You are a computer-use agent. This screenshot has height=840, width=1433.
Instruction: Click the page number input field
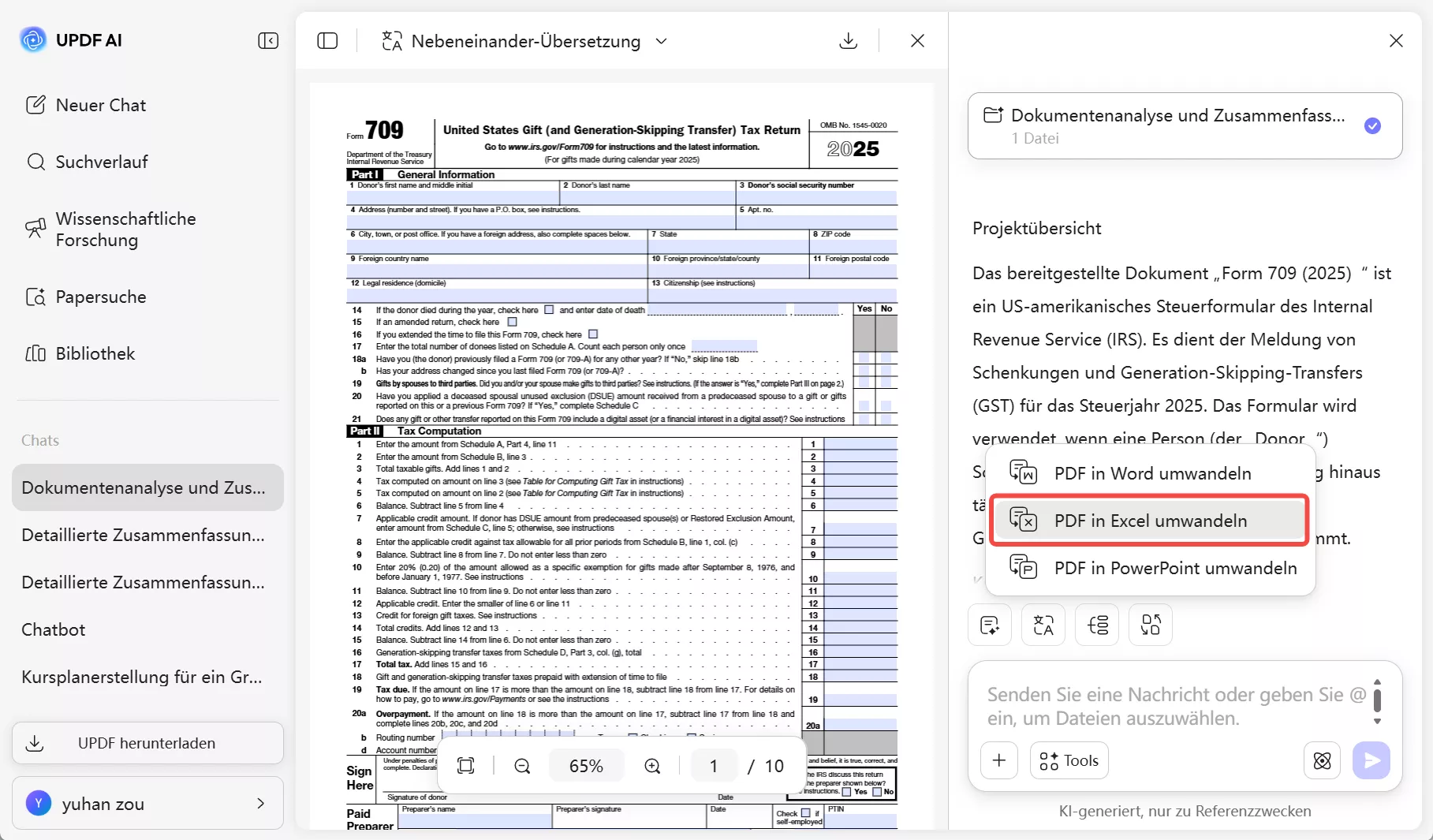pyautogui.click(x=713, y=765)
